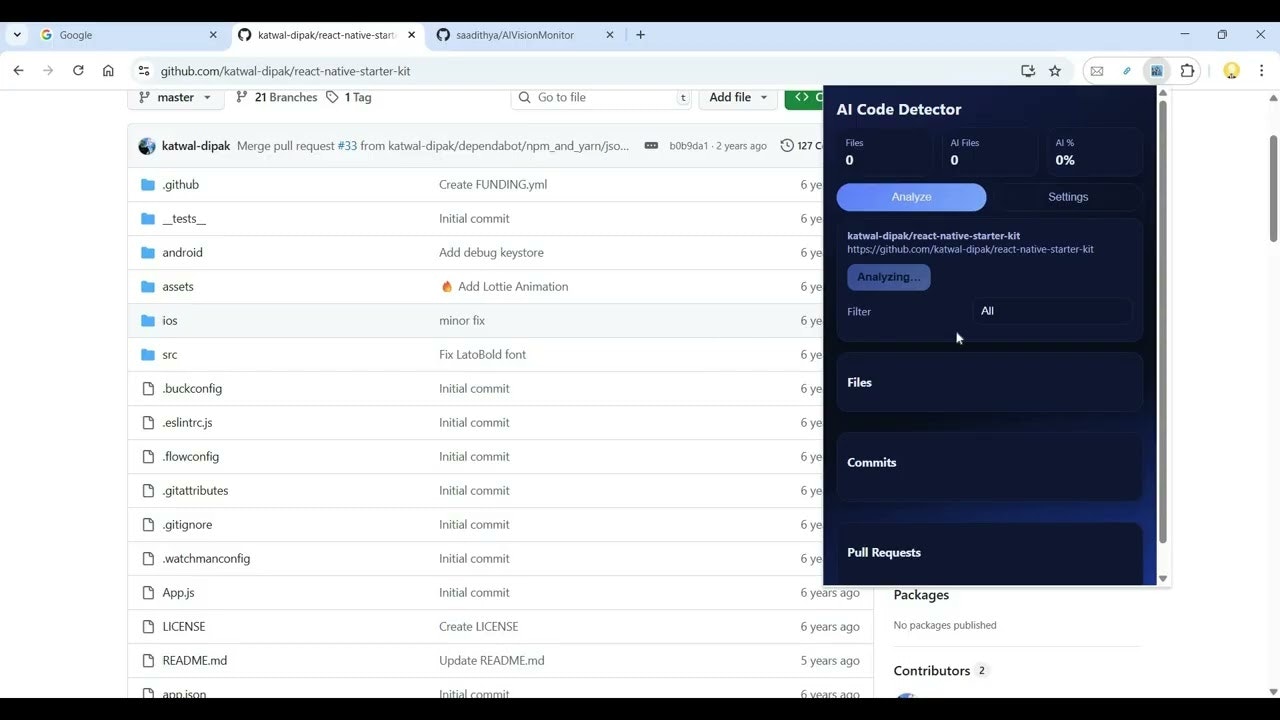1280x720 pixels.
Task: Click the Analyzing... button
Action: (889, 277)
